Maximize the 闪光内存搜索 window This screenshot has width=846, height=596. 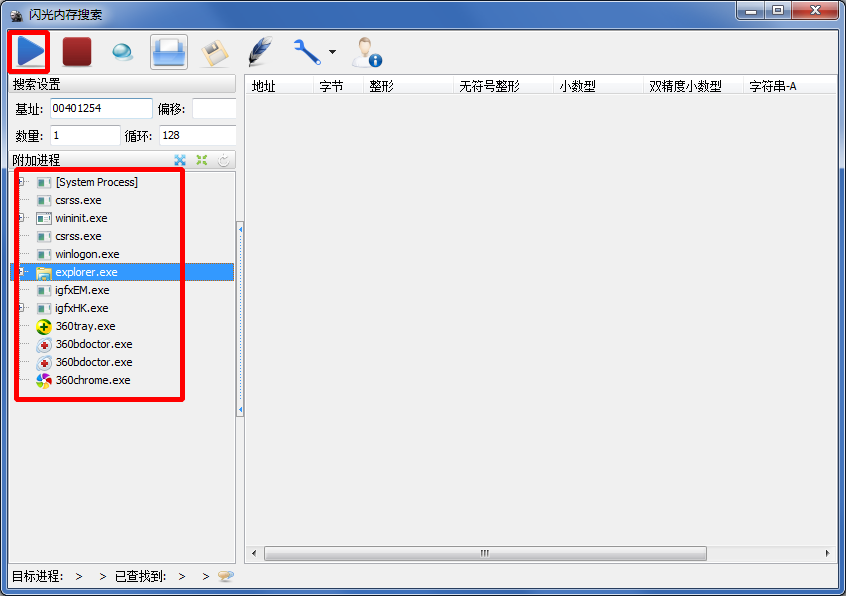pyautogui.click(x=777, y=11)
